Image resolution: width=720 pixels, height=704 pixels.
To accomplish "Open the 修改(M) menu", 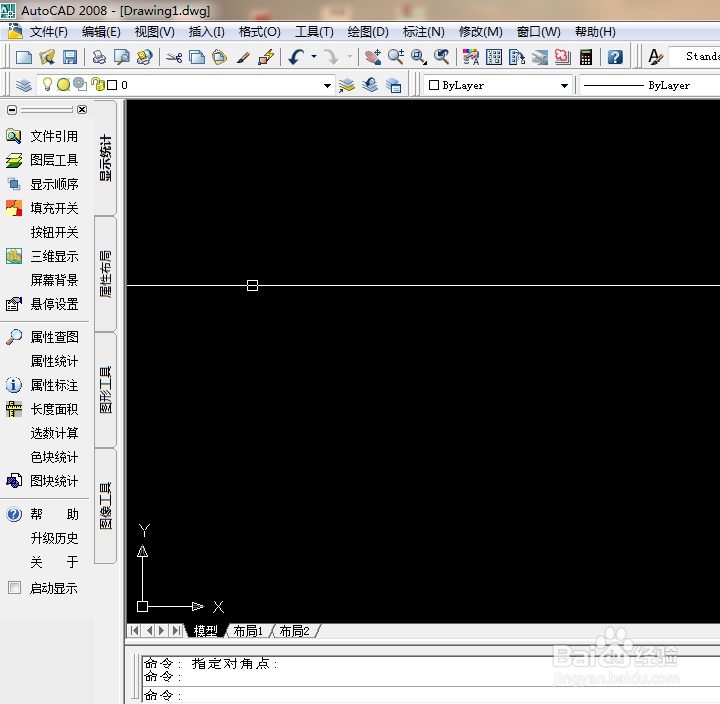I will (x=481, y=32).
